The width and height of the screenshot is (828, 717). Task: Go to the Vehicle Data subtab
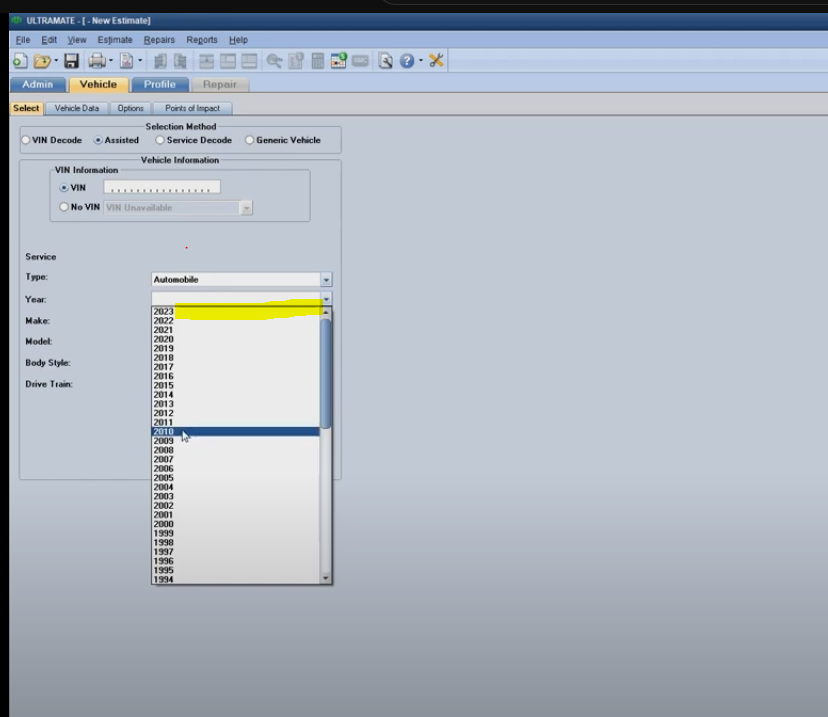77,108
